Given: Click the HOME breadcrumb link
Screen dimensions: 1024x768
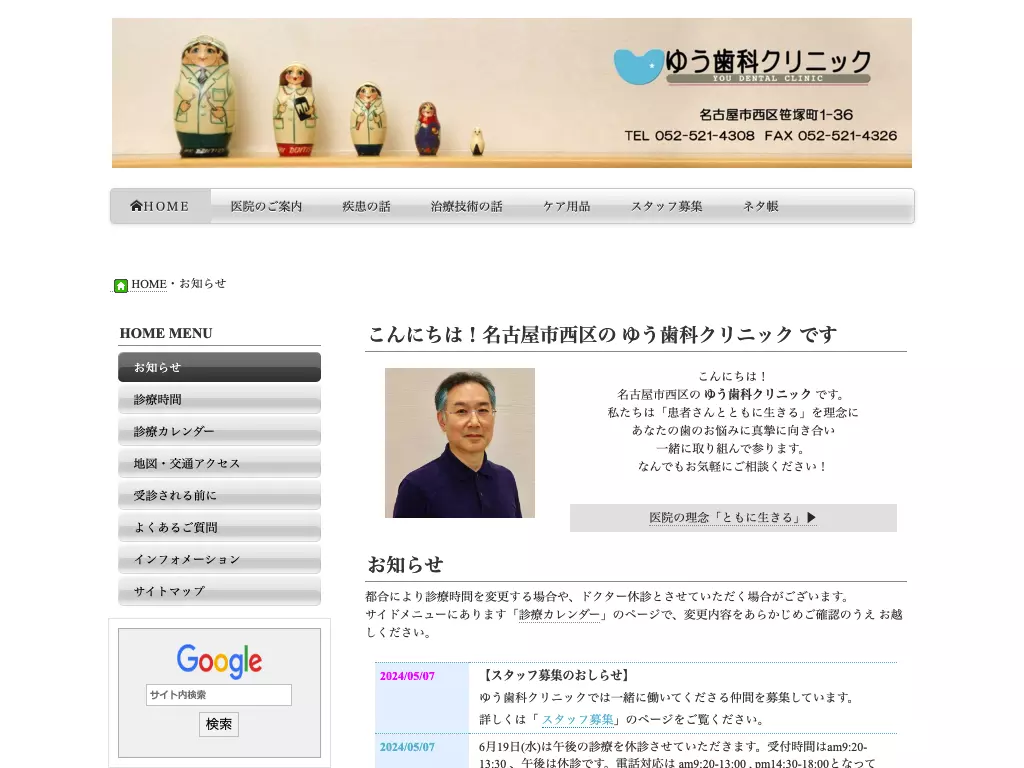Looking at the screenshot, I should pos(149,284).
